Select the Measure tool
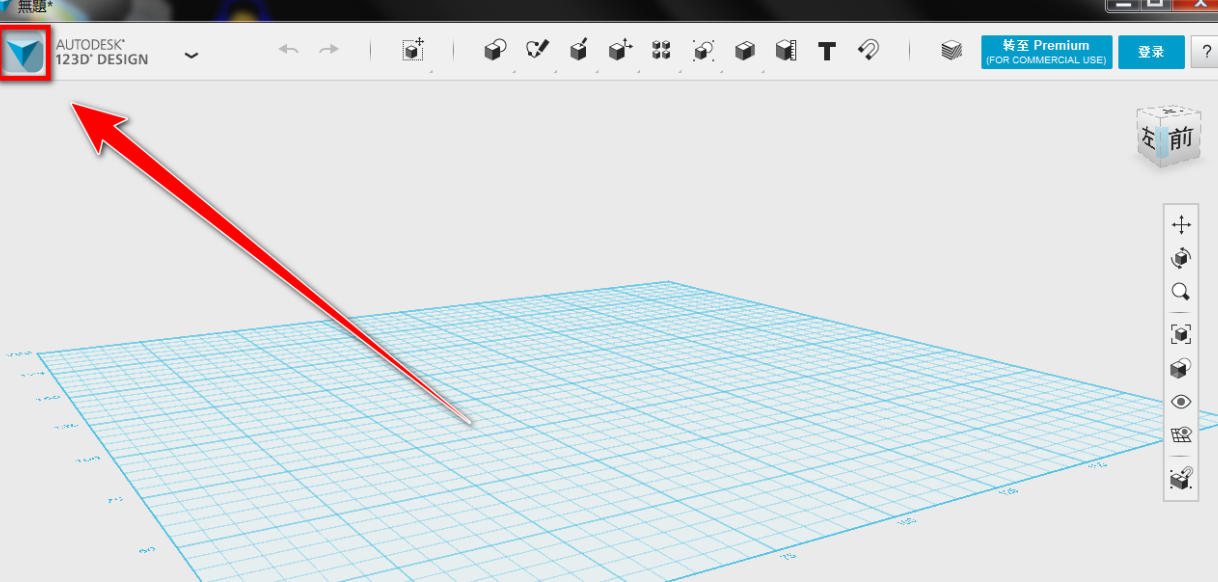1218x582 pixels. pyautogui.click(x=786, y=50)
